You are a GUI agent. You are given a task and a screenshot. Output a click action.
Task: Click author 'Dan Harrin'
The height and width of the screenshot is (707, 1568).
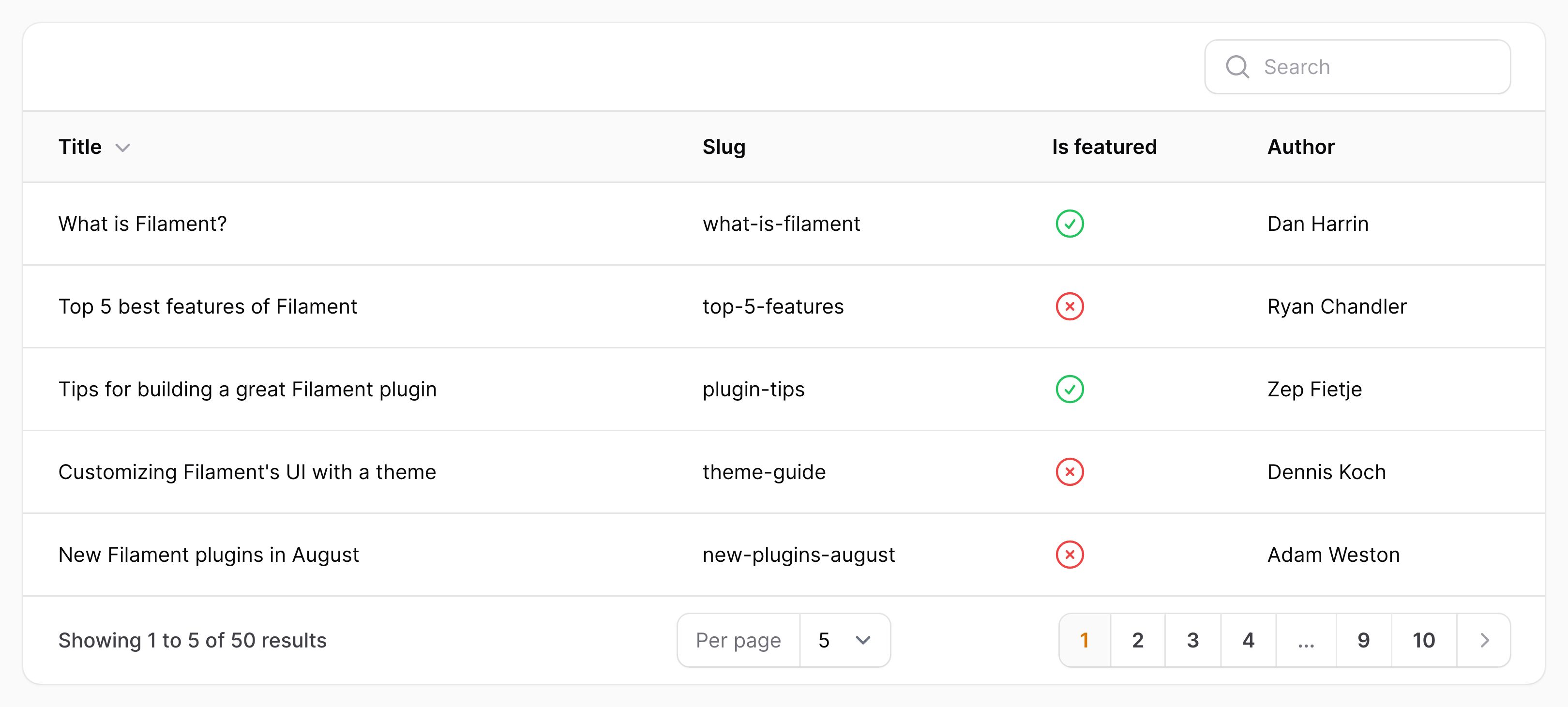point(1318,223)
